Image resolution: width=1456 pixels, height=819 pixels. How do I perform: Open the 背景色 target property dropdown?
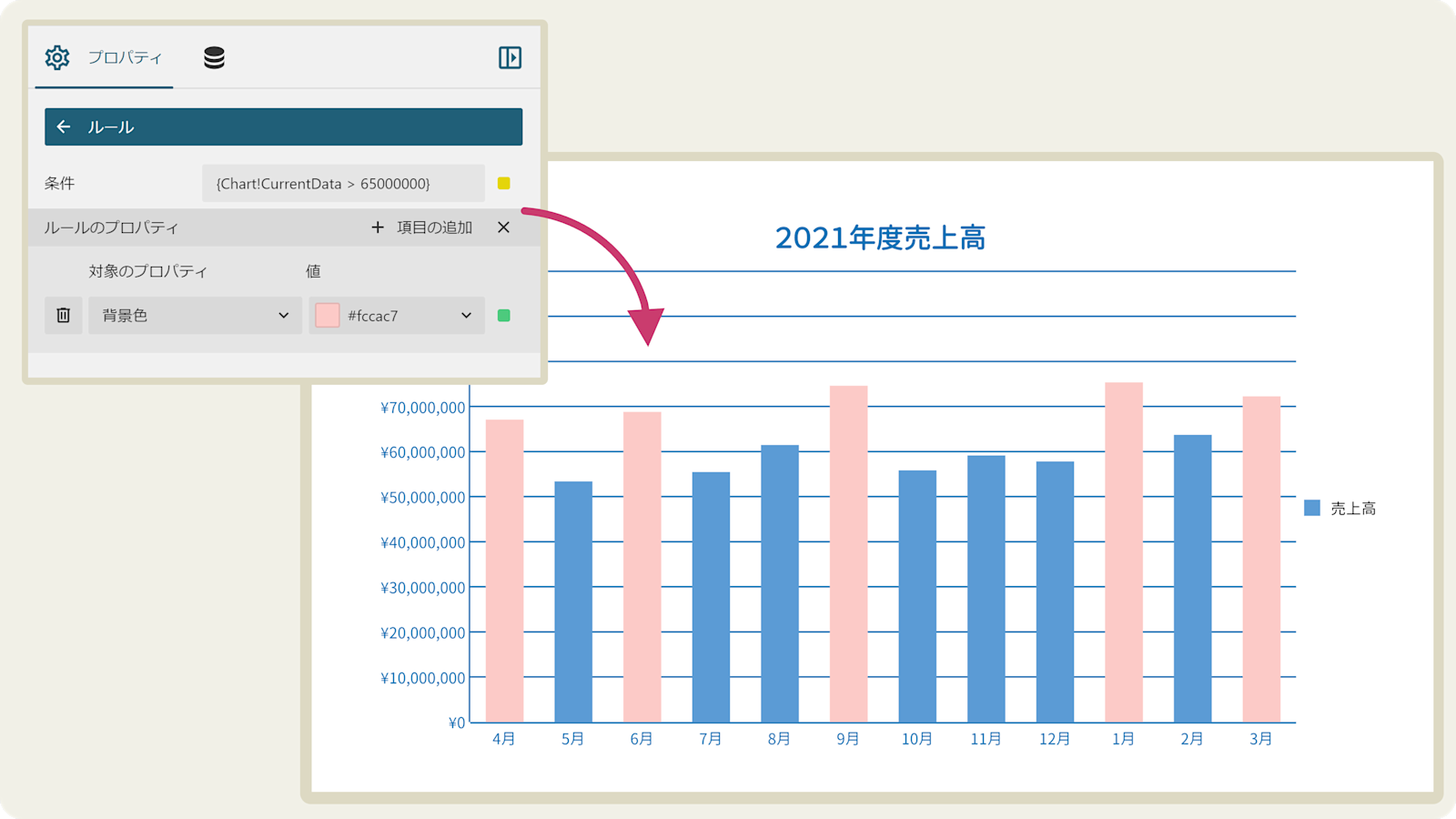195,315
